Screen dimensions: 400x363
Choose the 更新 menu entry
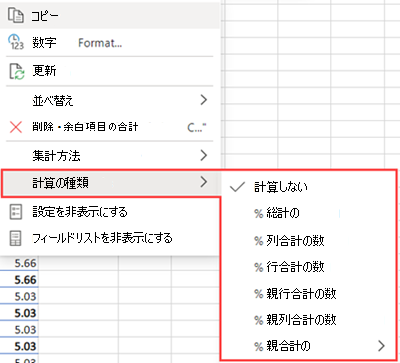click(110, 71)
